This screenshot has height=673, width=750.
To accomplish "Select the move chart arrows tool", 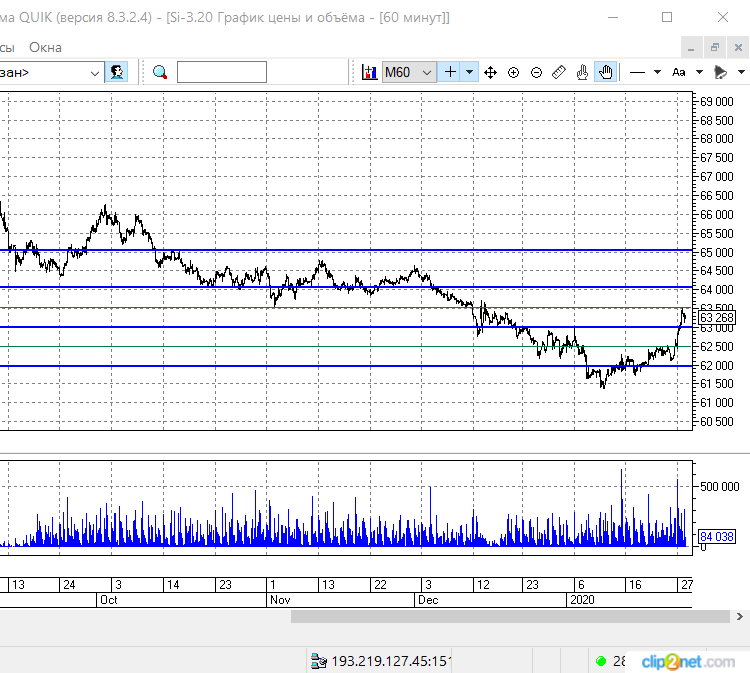I will [x=490, y=73].
